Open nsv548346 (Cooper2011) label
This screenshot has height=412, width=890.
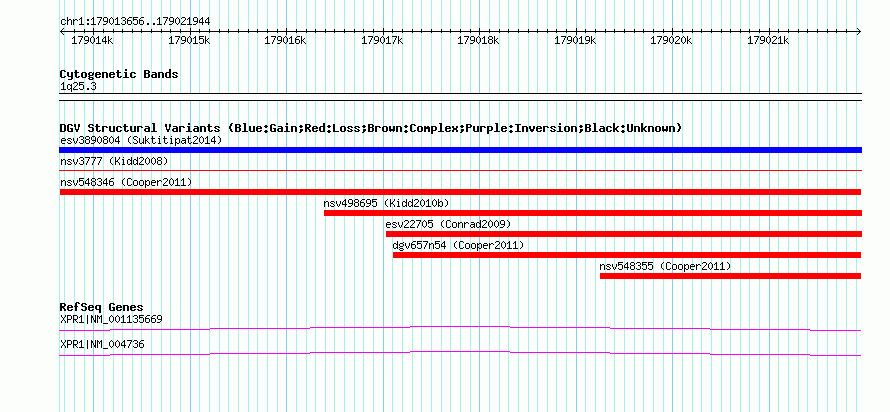tap(126, 182)
